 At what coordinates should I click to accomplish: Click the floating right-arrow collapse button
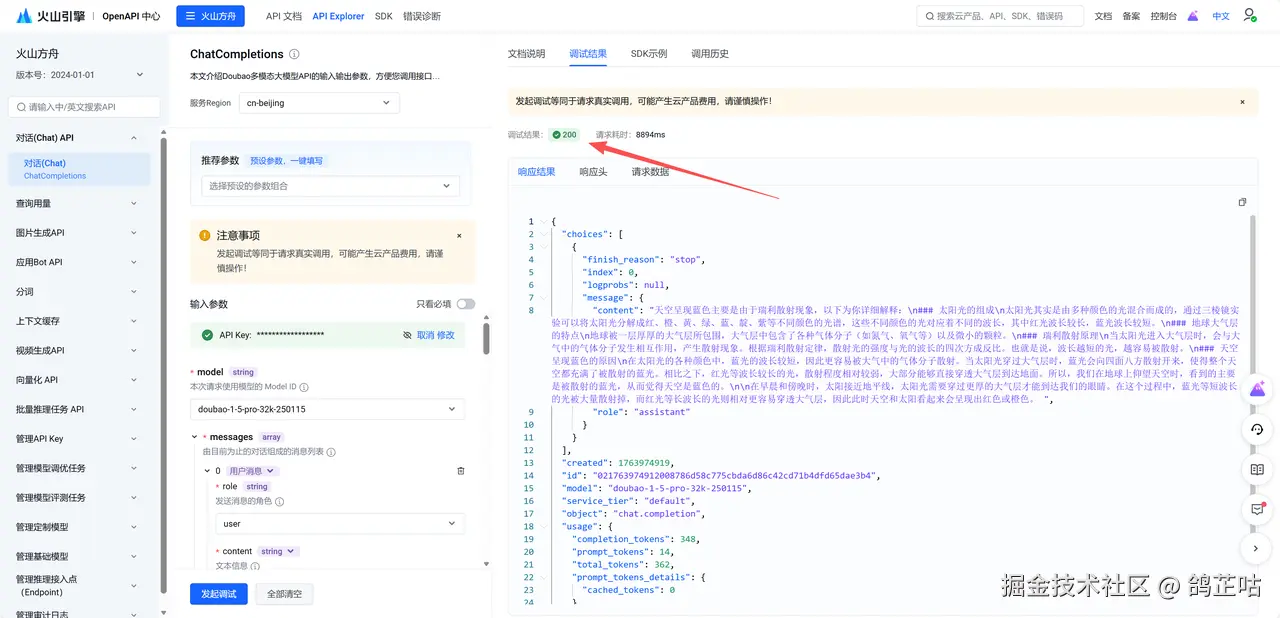pyautogui.click(x=1257, y=548)
